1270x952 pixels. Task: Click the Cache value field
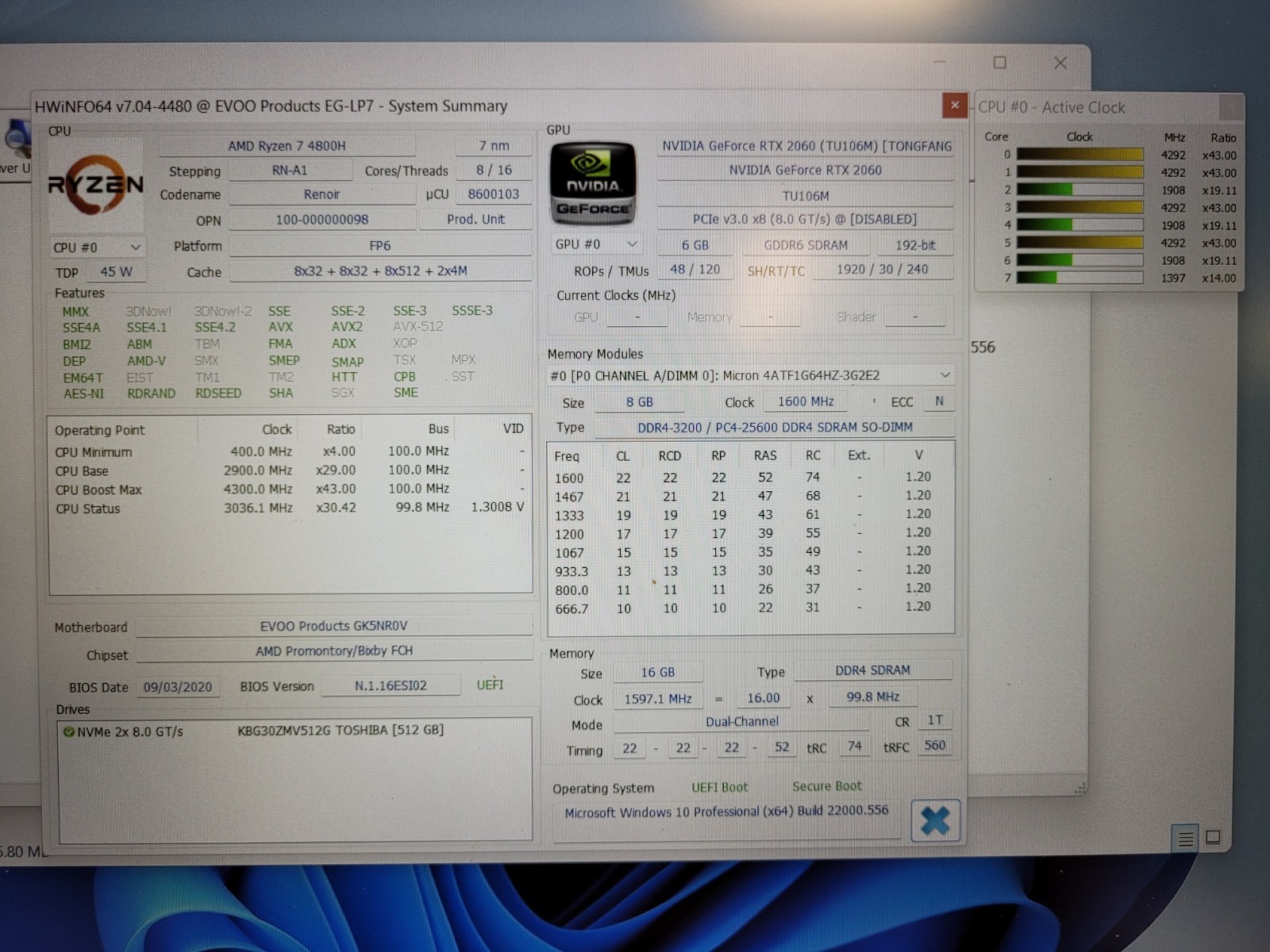coord(380,271)
